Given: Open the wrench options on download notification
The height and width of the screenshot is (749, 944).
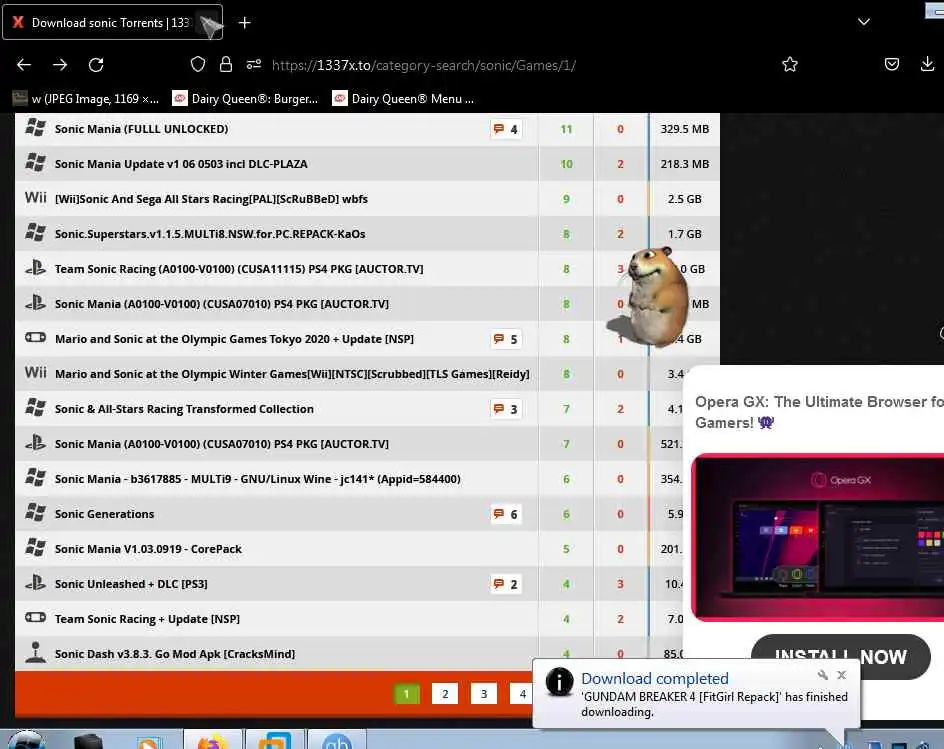Looking at the screenshot, I should 822,675.
